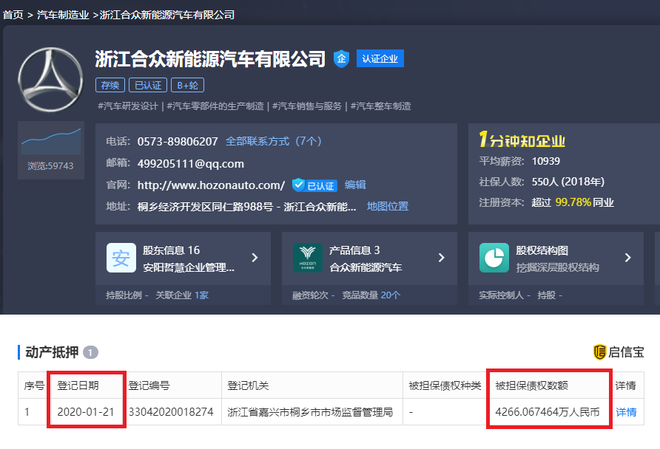660x449 pixels.
Task: Click the 登记编号 column header
Action: (x=149, y=385)
